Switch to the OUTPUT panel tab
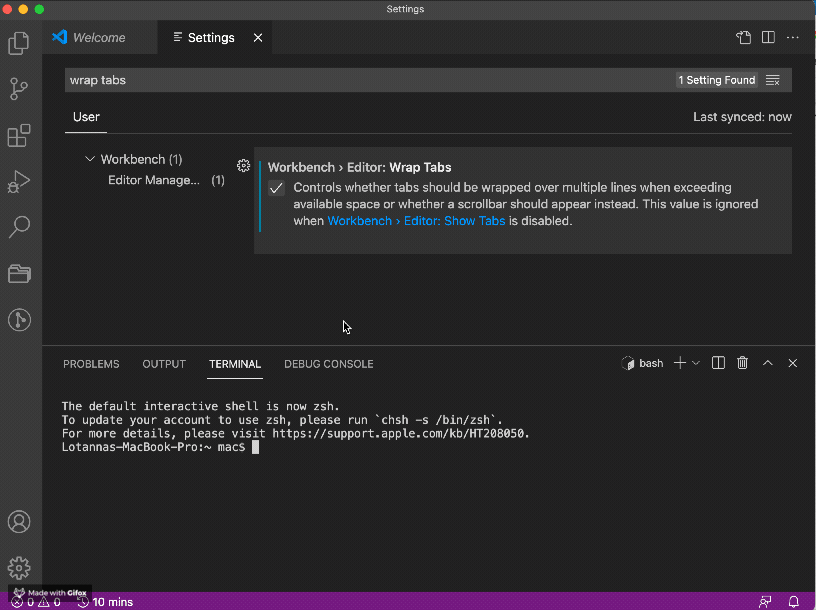 coord(164,364)
